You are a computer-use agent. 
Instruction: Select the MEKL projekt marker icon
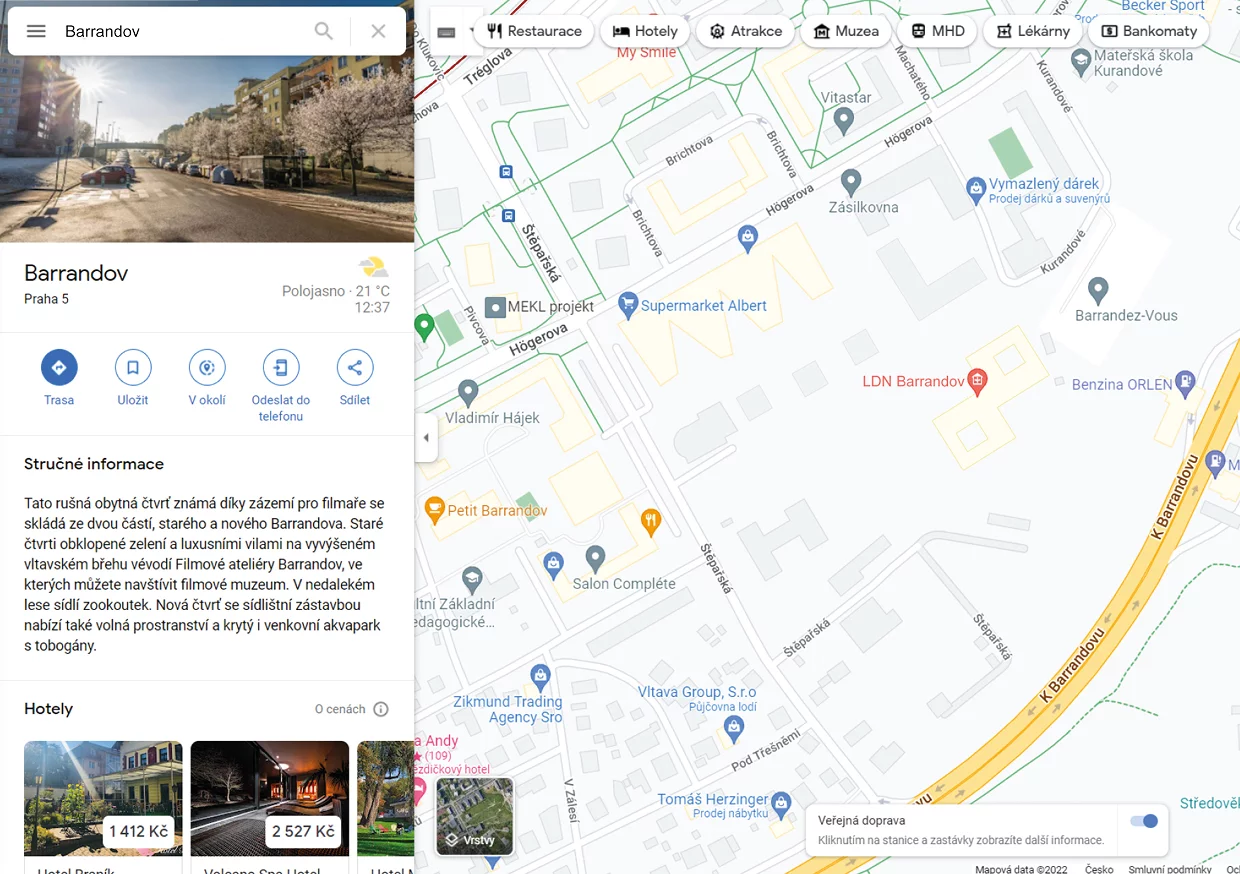pos(494,306)
